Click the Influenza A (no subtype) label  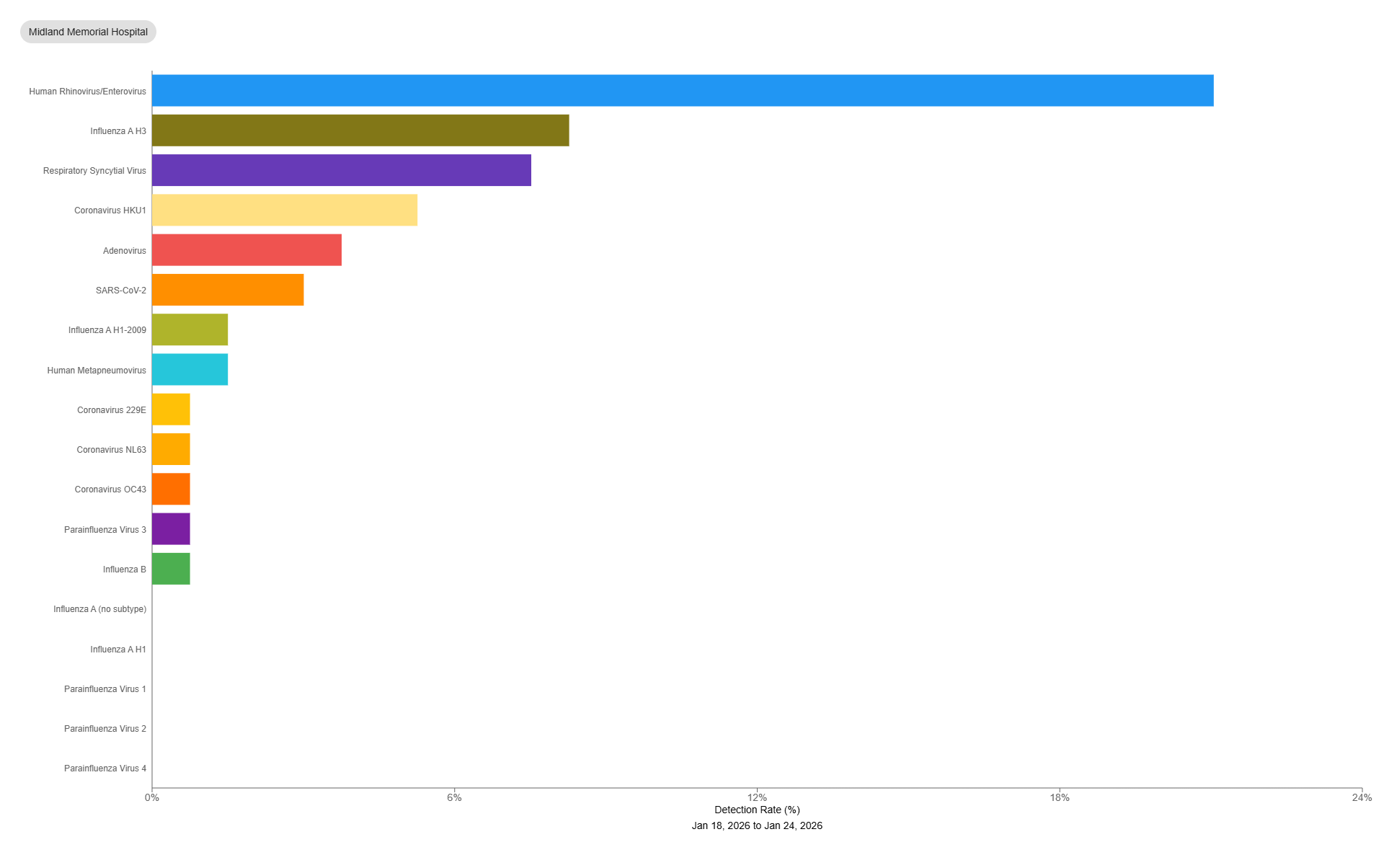(99, 609)
